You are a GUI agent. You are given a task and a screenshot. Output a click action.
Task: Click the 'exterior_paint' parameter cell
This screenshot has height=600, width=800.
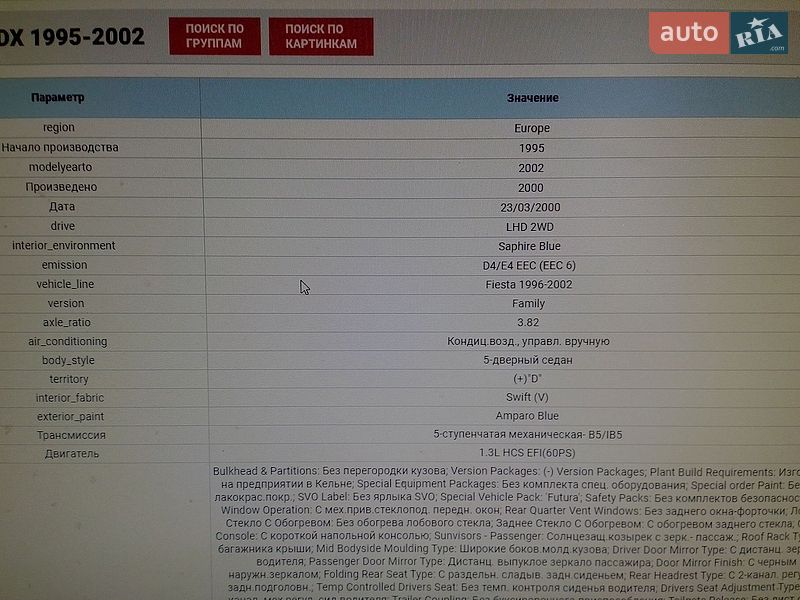(70, 417)
